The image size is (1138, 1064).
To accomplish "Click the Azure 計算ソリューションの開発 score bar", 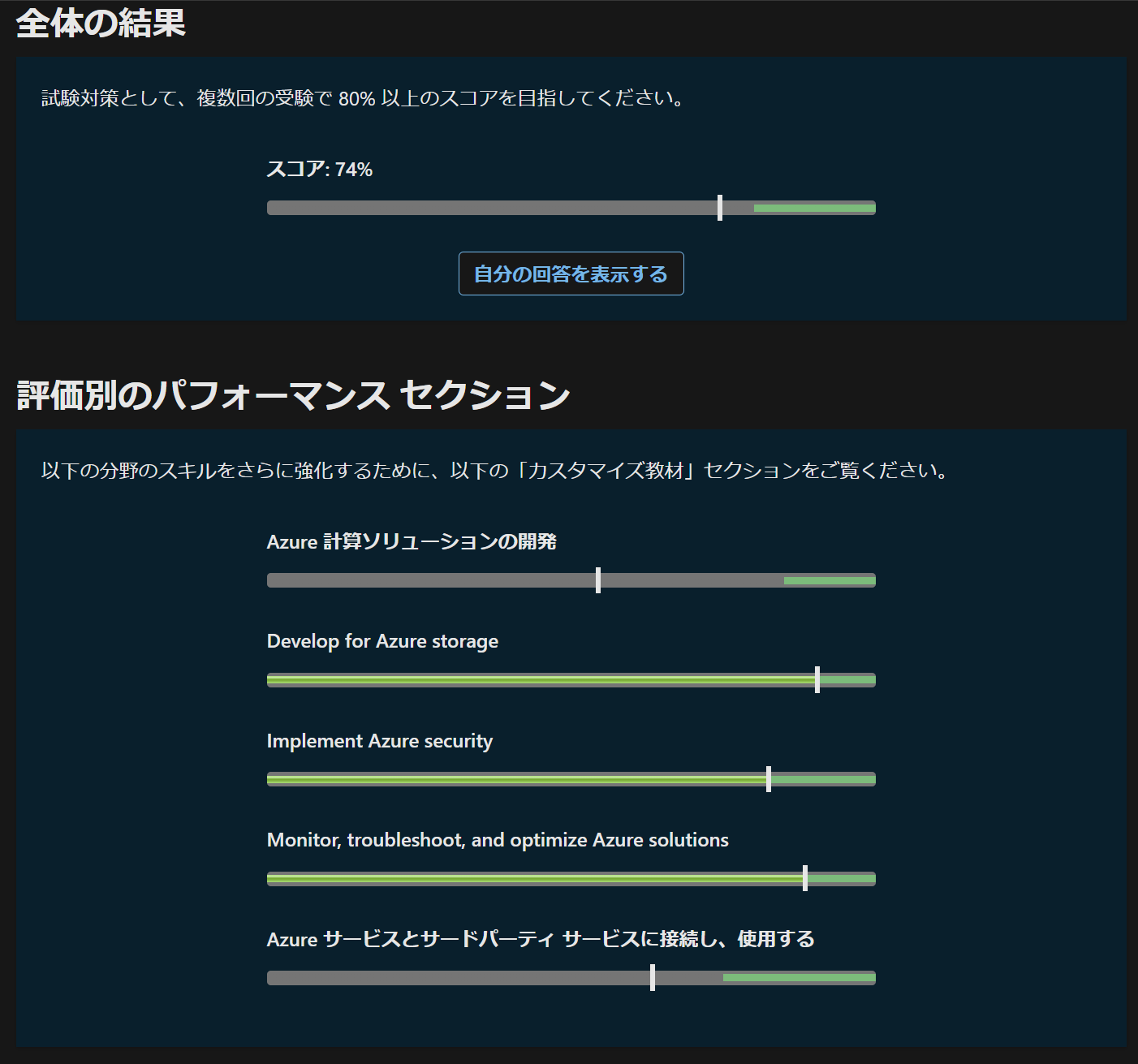I will 571,580.
